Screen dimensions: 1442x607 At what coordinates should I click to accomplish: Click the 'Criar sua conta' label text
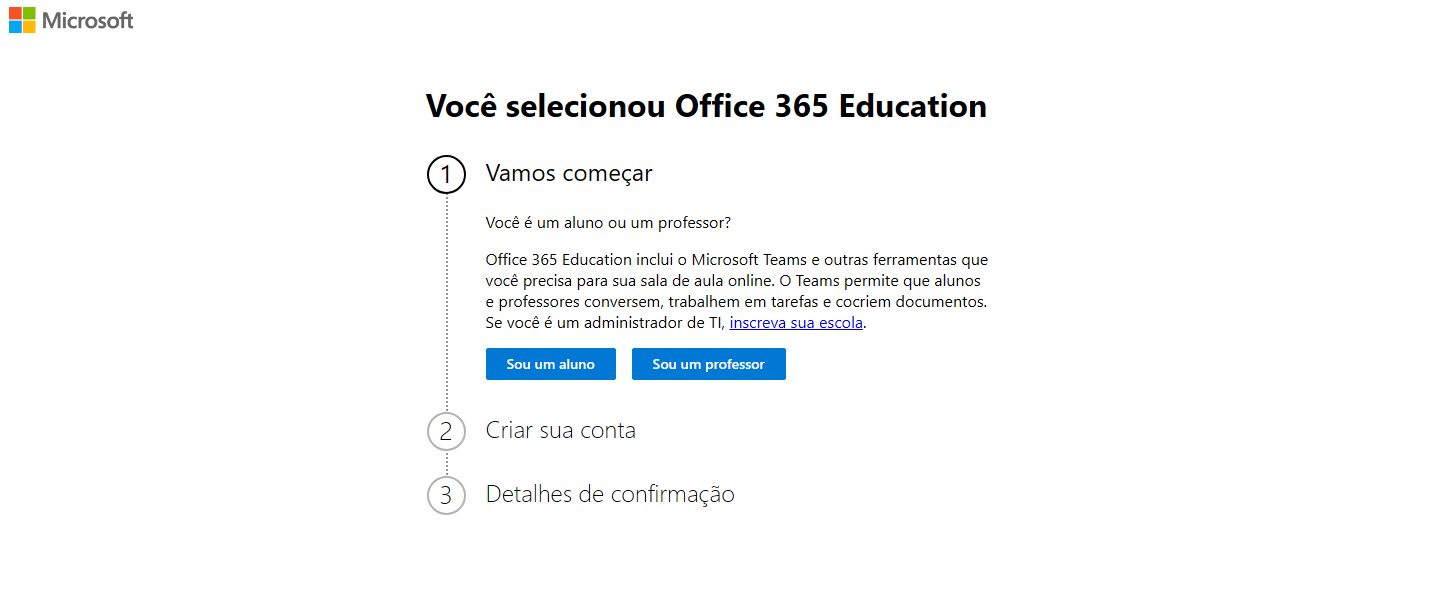pos(561,430)
